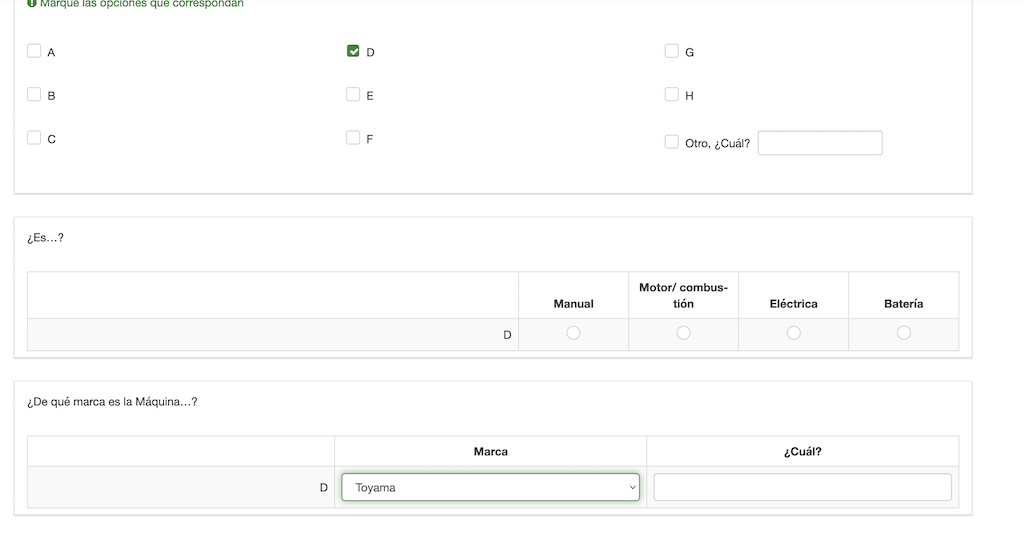Open the Marca dropdown showing Toyama
The width and height of the screenshot is (1024, 537).
490,487
